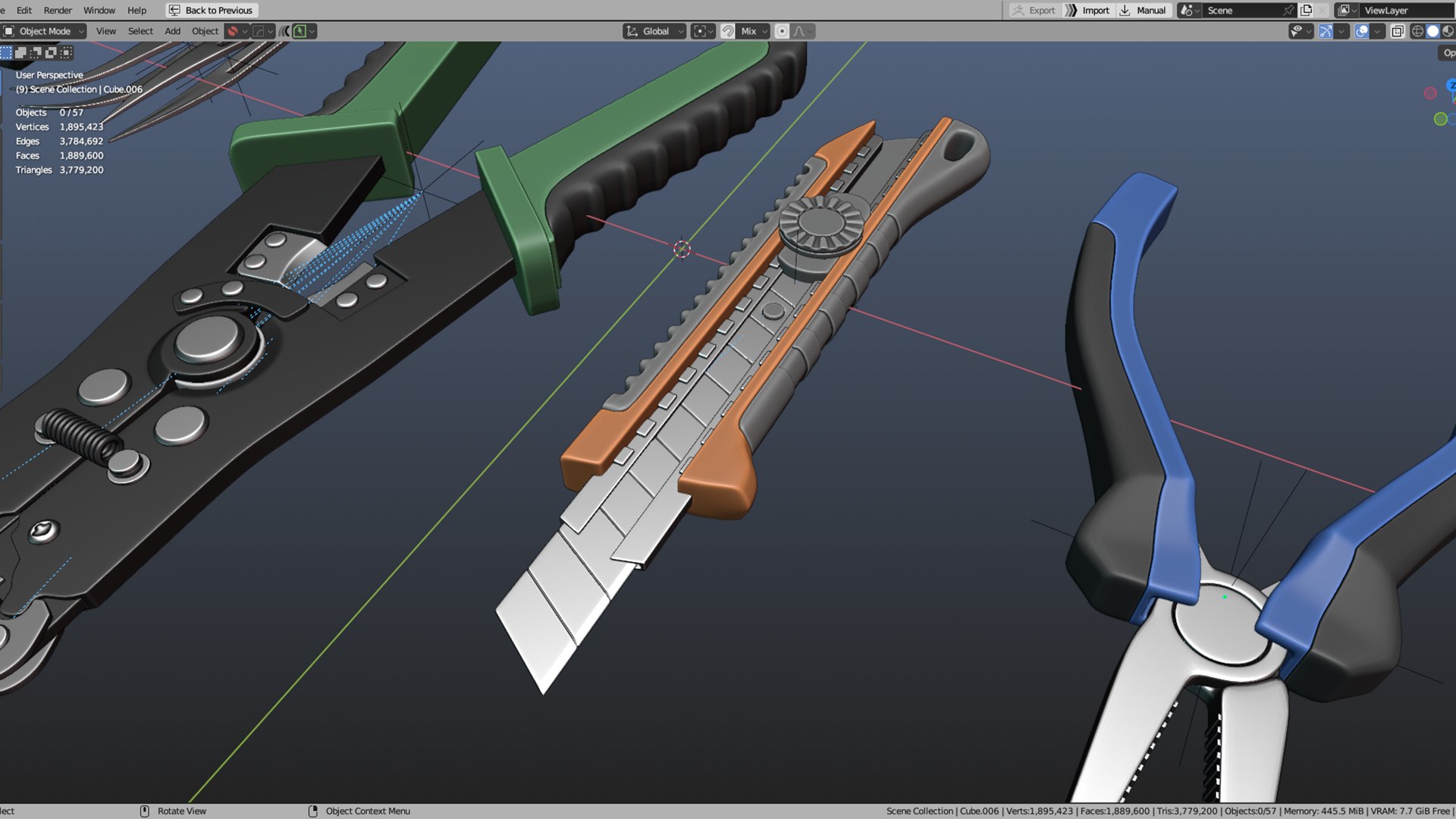Click the Manual button
Image resolution: width=1456 pixels, height=819 pixels.
[1143, 11]
